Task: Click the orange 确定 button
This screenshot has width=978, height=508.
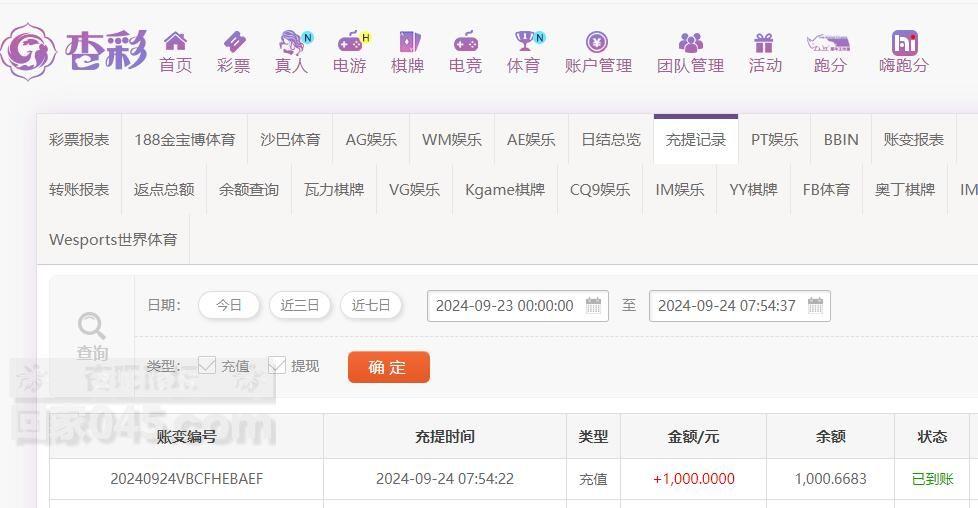Action: pyautogui.click(x=389, y=367)
